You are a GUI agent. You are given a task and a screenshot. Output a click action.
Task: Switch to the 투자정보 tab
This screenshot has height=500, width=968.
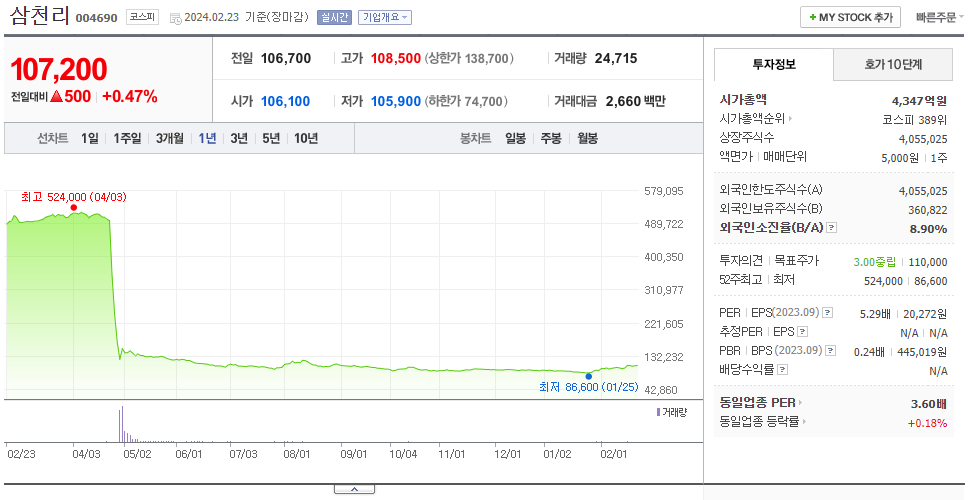(x=774, y=64)
